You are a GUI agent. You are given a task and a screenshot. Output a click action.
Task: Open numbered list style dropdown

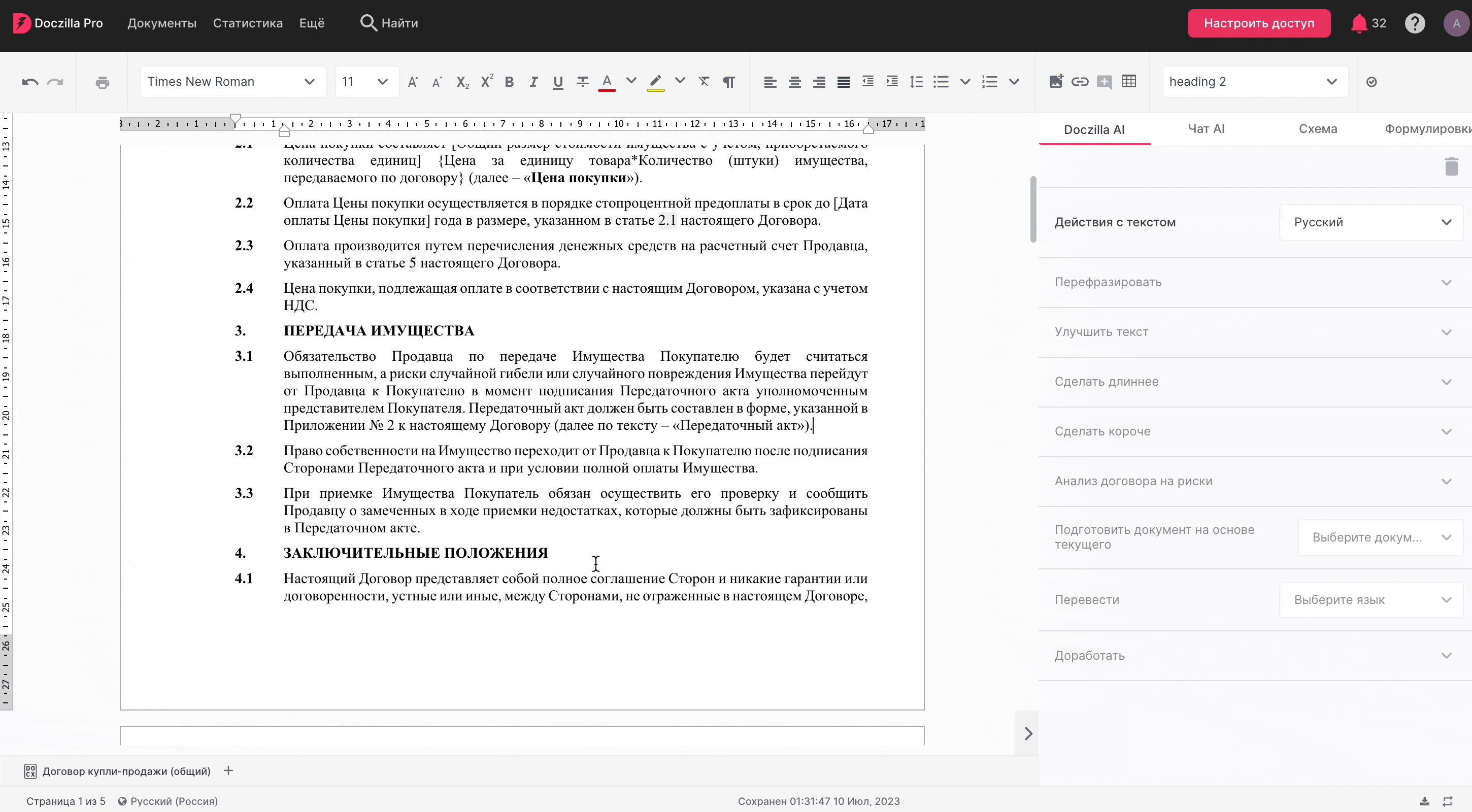coord(1014,82)
